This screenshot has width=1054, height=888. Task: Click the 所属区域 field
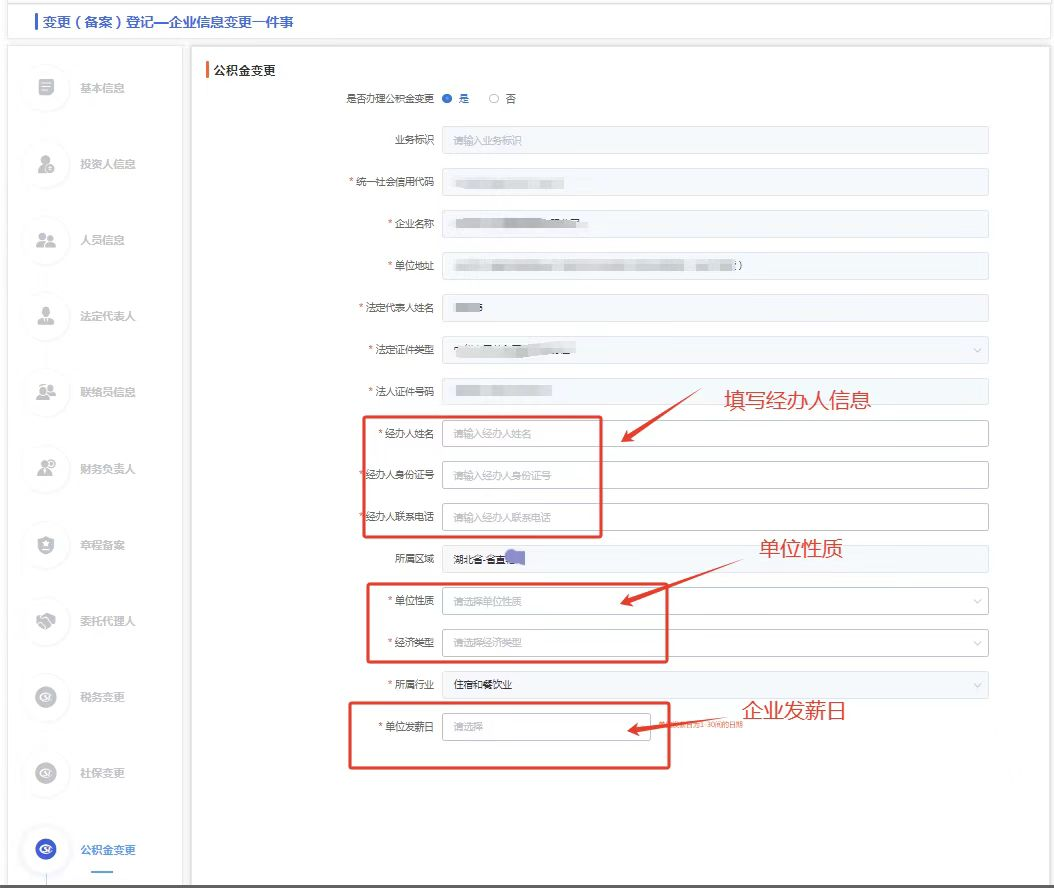[x=715, y=559]
